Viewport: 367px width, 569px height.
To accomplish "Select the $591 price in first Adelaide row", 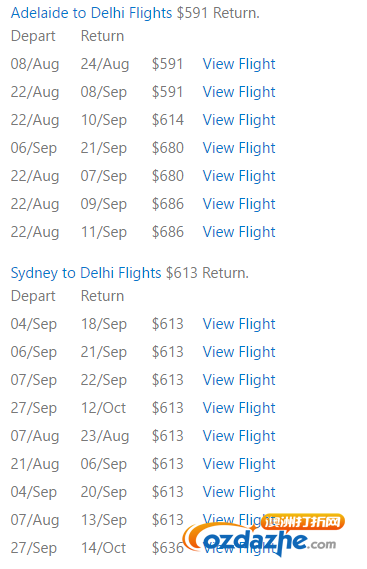I will pos(167,64).
